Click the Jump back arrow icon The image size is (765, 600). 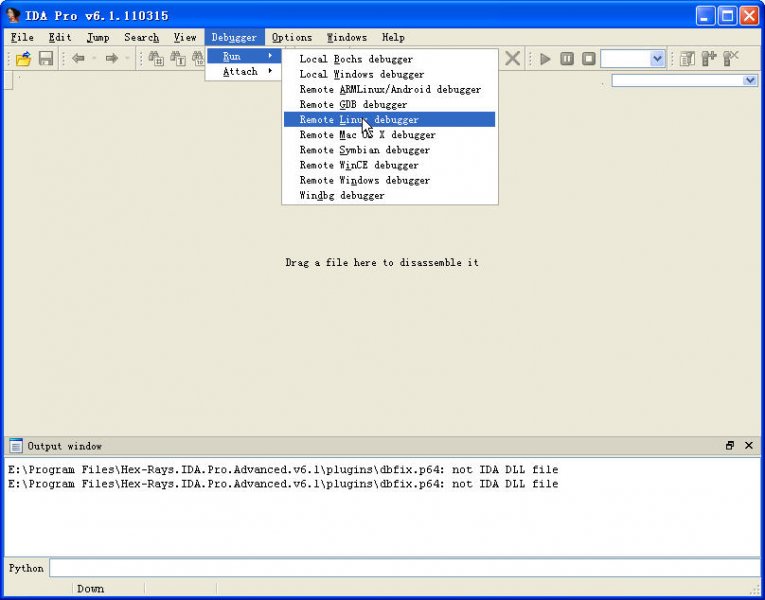tap(78, 59)
